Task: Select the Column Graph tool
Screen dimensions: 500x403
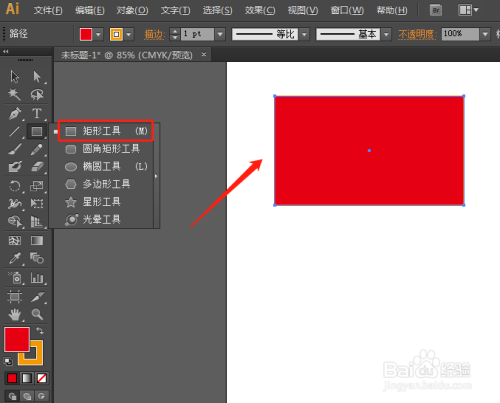Action: click(37, 277)
